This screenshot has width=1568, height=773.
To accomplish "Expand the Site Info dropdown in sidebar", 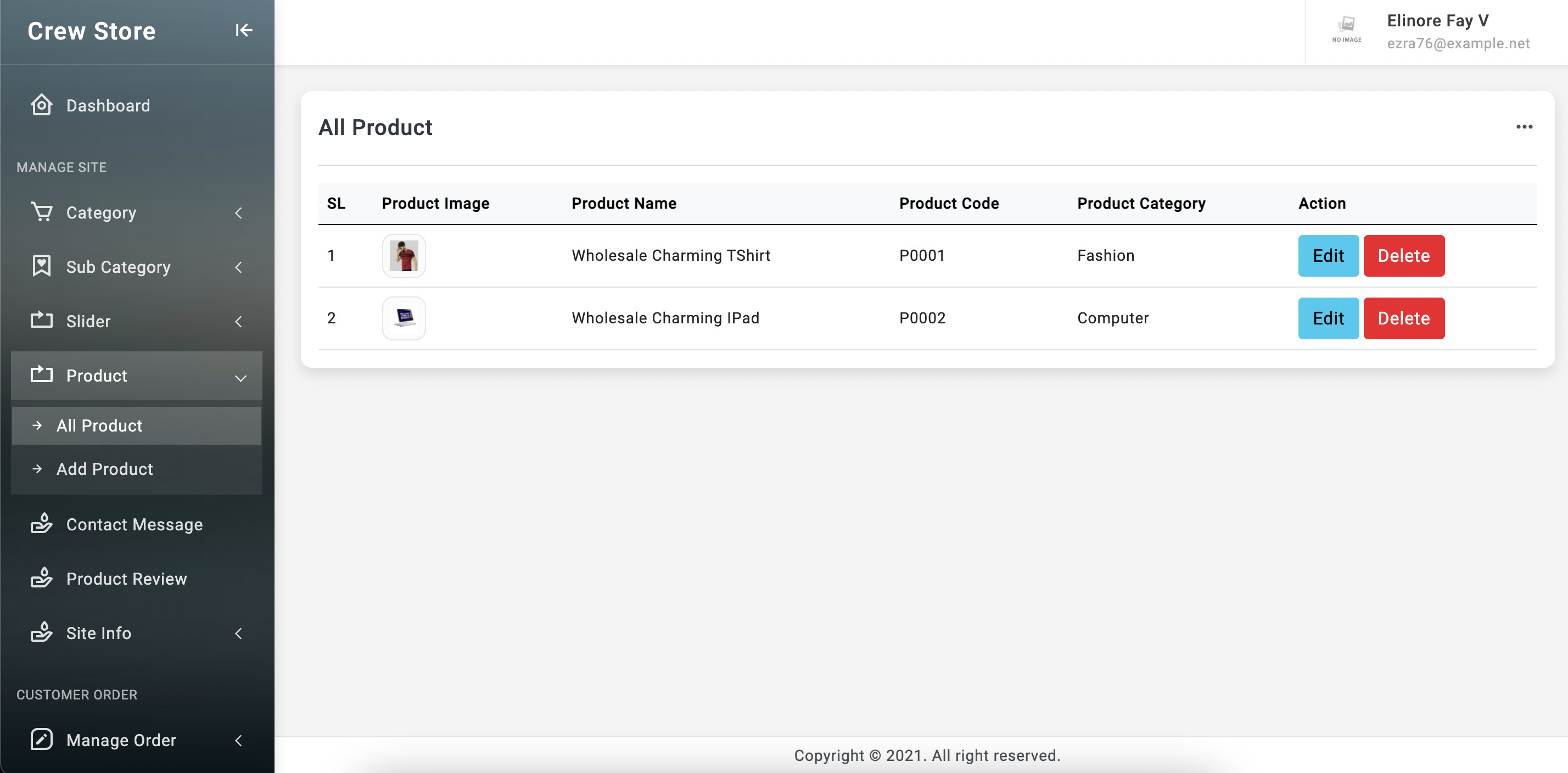I will (x=137, y=632).
